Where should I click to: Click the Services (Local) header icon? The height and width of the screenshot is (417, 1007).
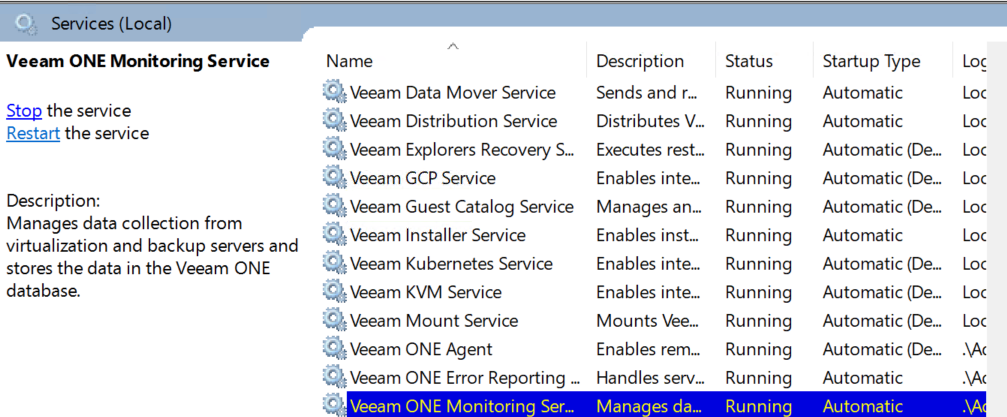pos(26,24)
